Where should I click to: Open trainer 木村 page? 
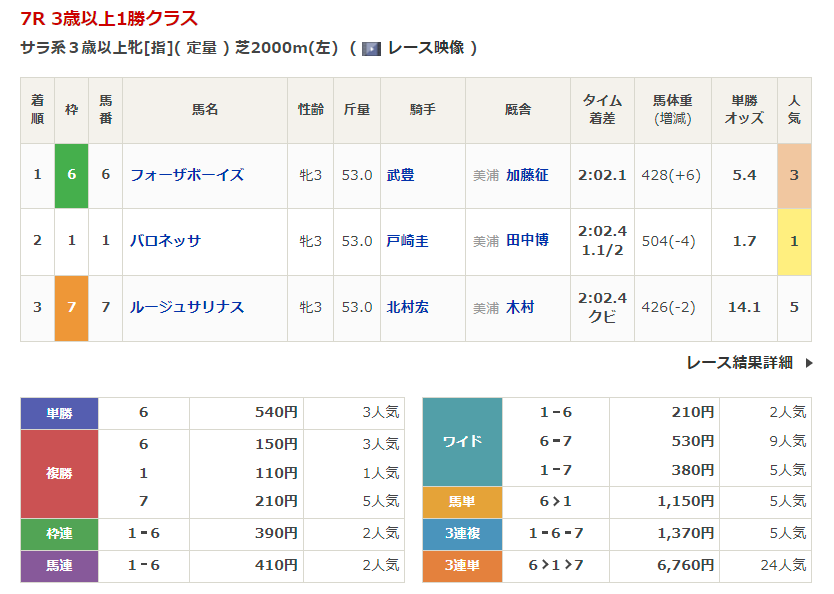[x=520, y=307]
